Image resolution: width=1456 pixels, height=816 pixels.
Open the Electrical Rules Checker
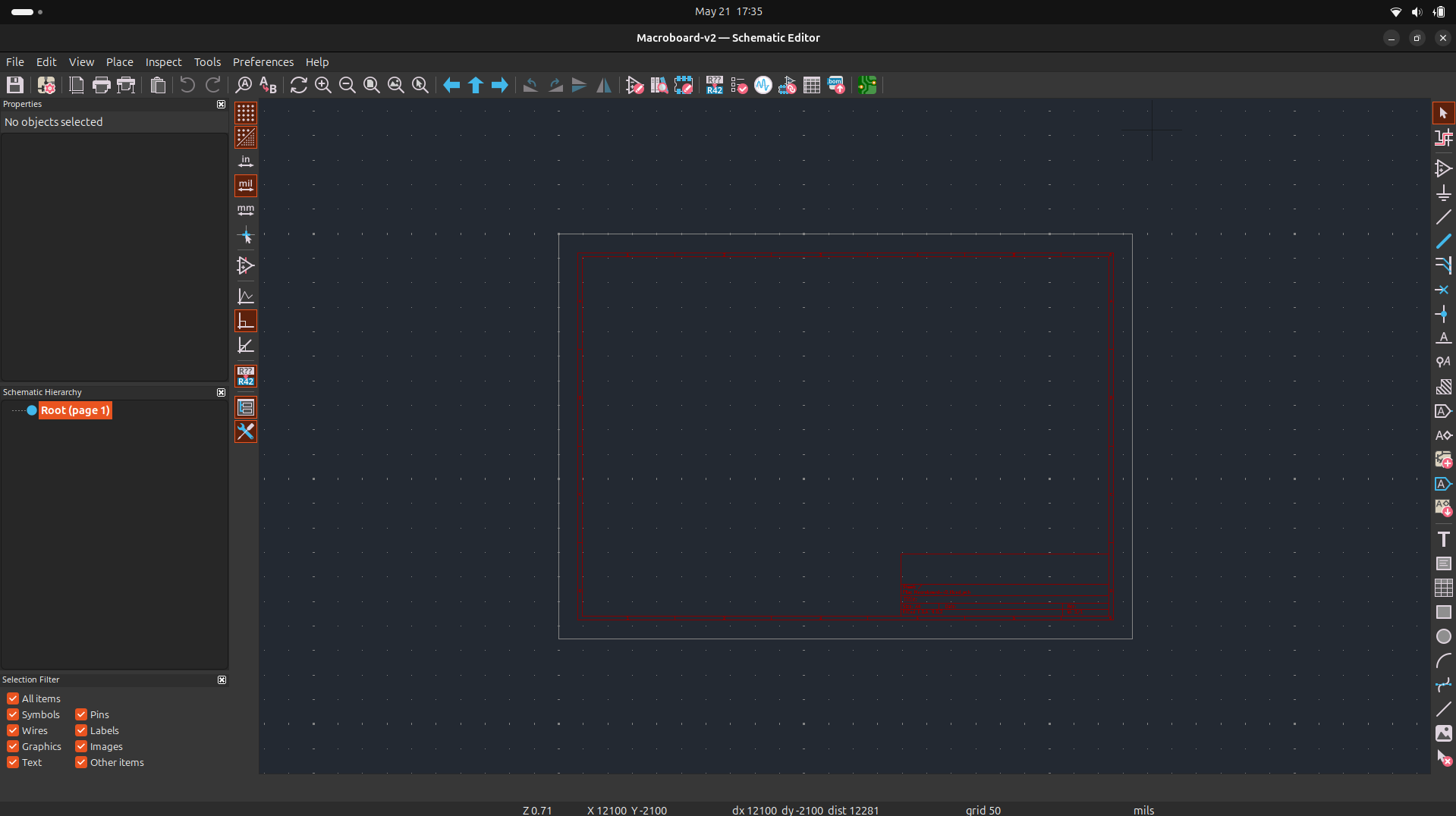(x=738, y=85)
